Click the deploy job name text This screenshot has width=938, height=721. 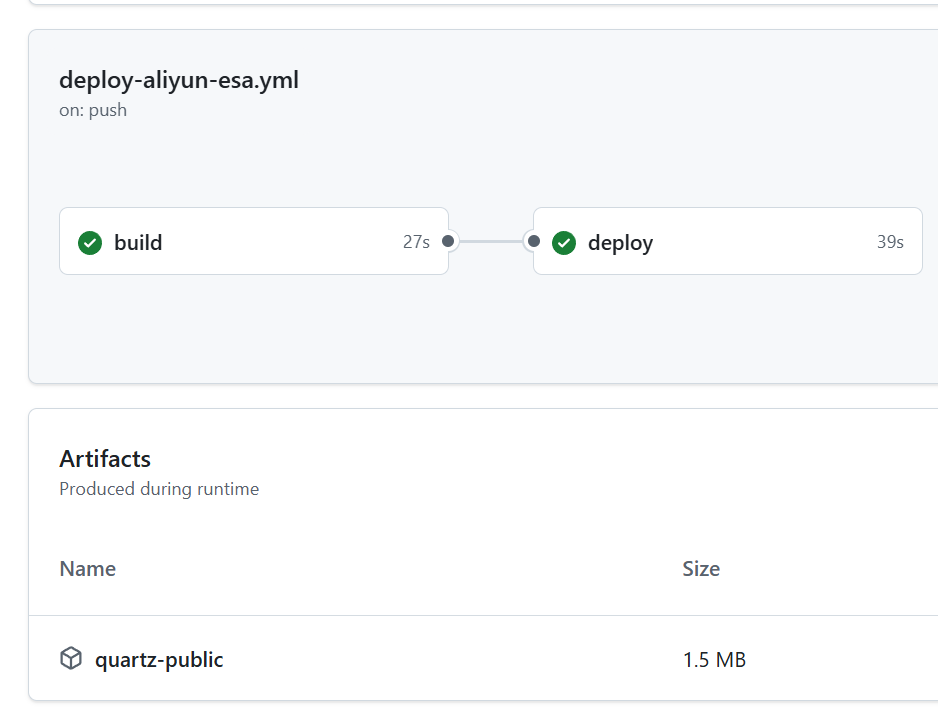[620, 244]
